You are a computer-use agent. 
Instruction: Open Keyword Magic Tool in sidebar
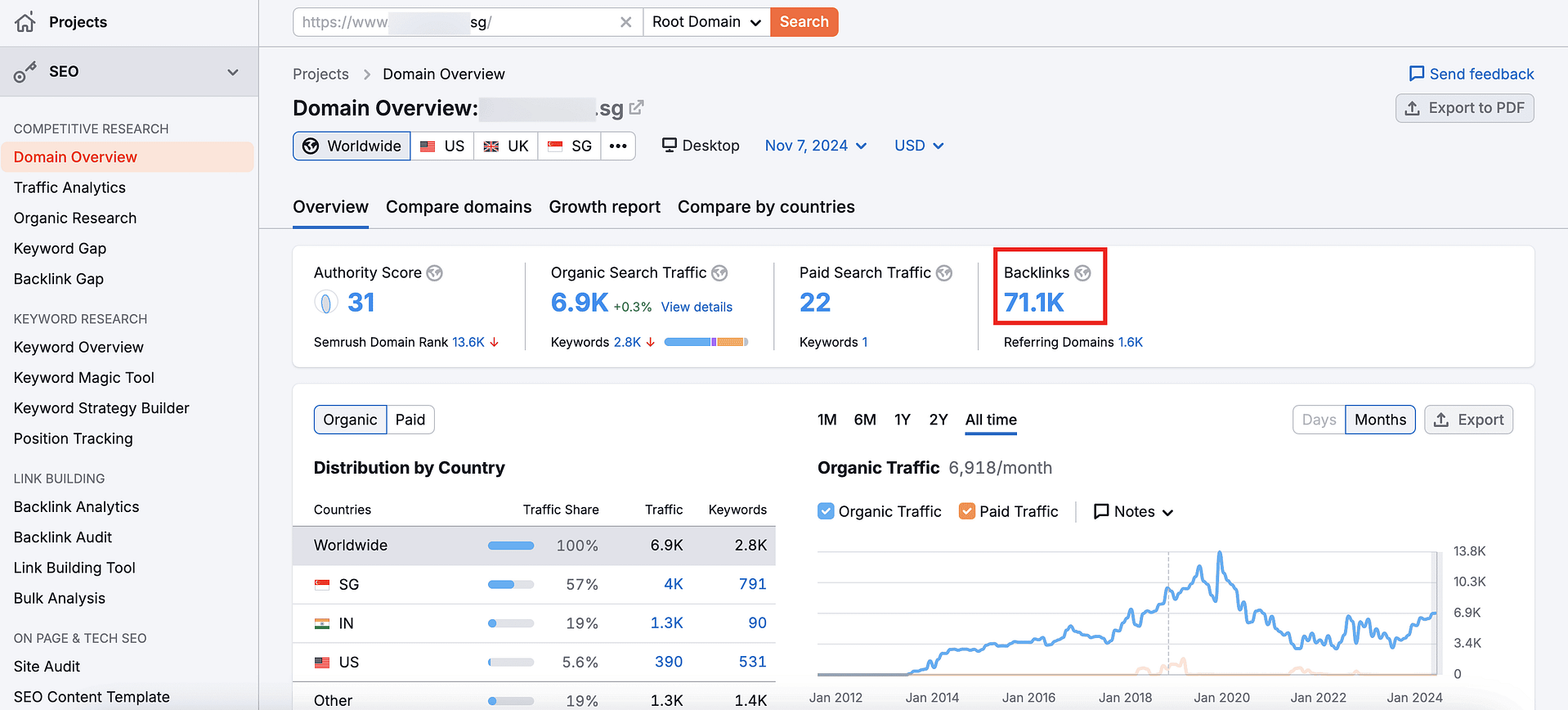pos(83,377)
